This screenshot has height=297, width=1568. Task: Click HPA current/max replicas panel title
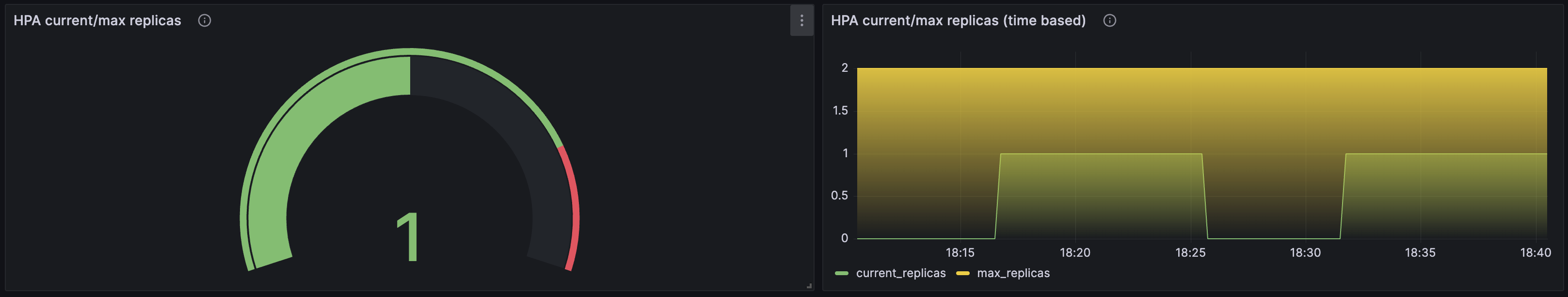[97, 21]
